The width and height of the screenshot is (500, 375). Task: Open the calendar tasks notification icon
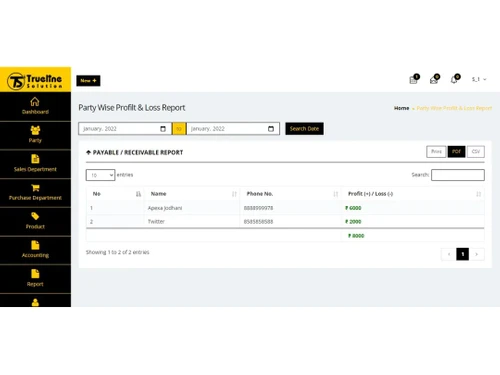(x=413, y=80)
